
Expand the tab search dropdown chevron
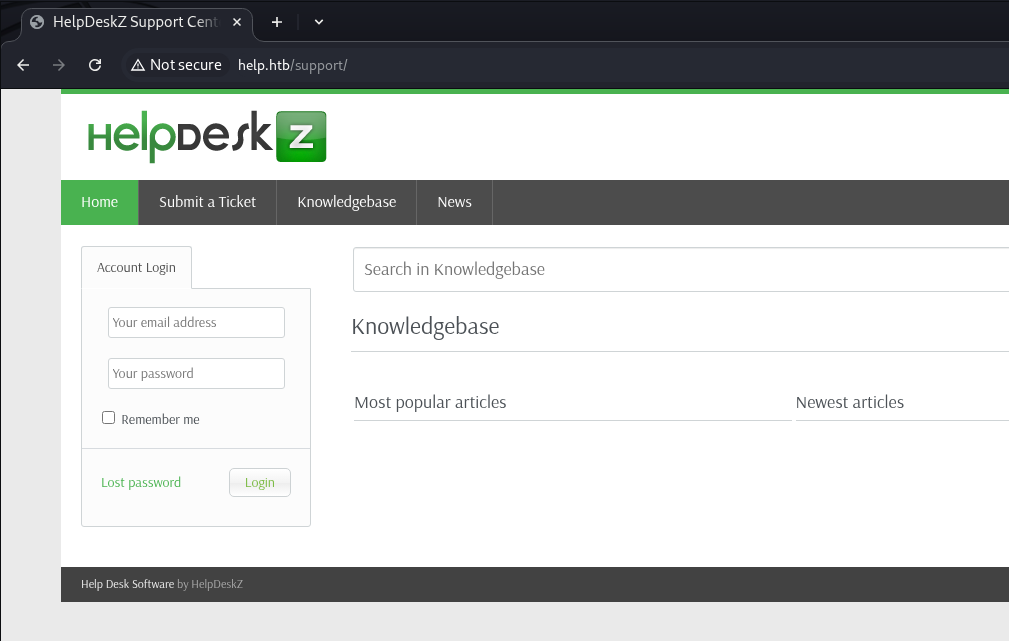click(319, 21)
